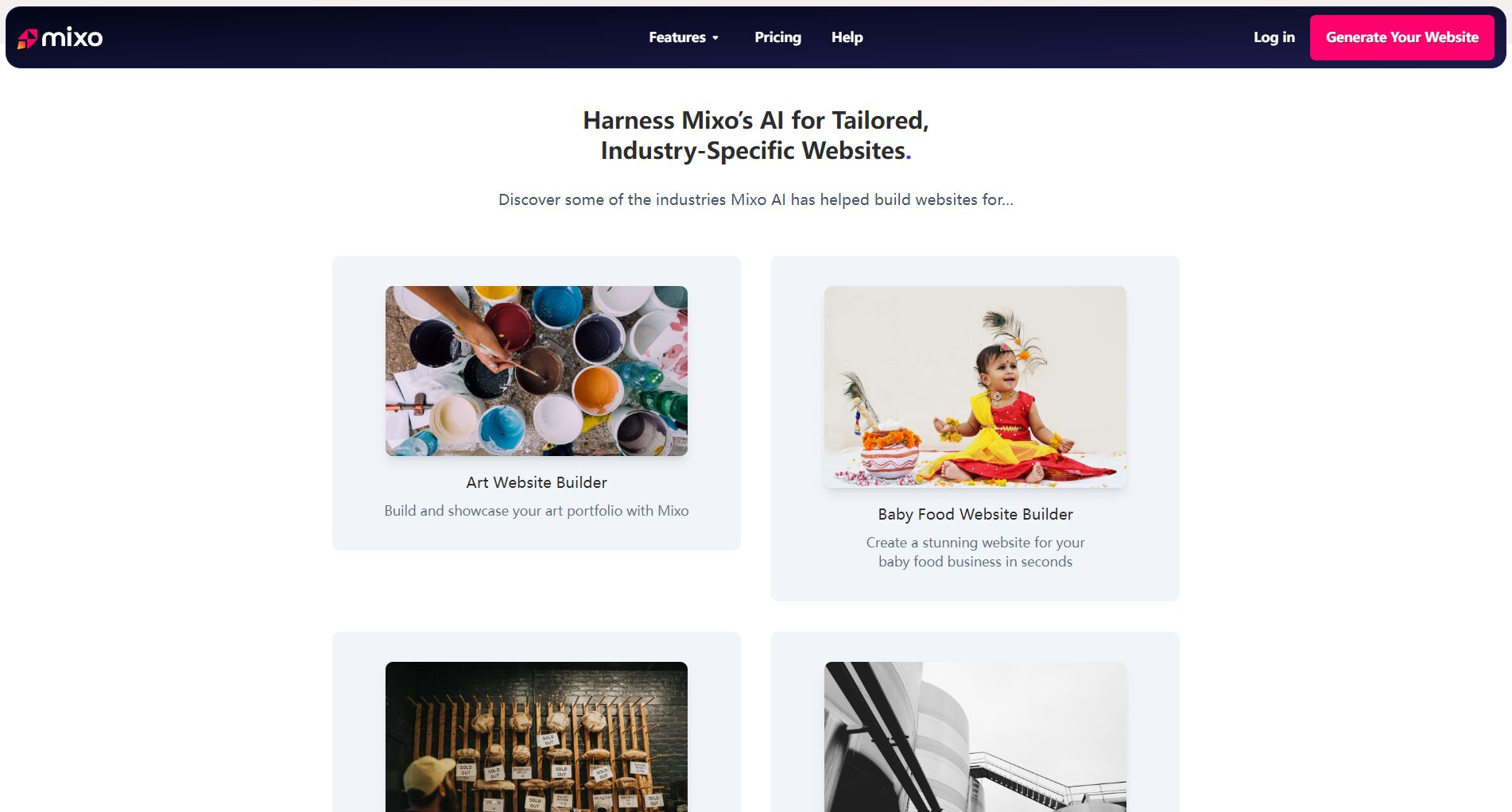The height and width of the screenshot is (812, 1512).
Task: Select the Baby Food Website Builder title
Action: click(975, 514)
